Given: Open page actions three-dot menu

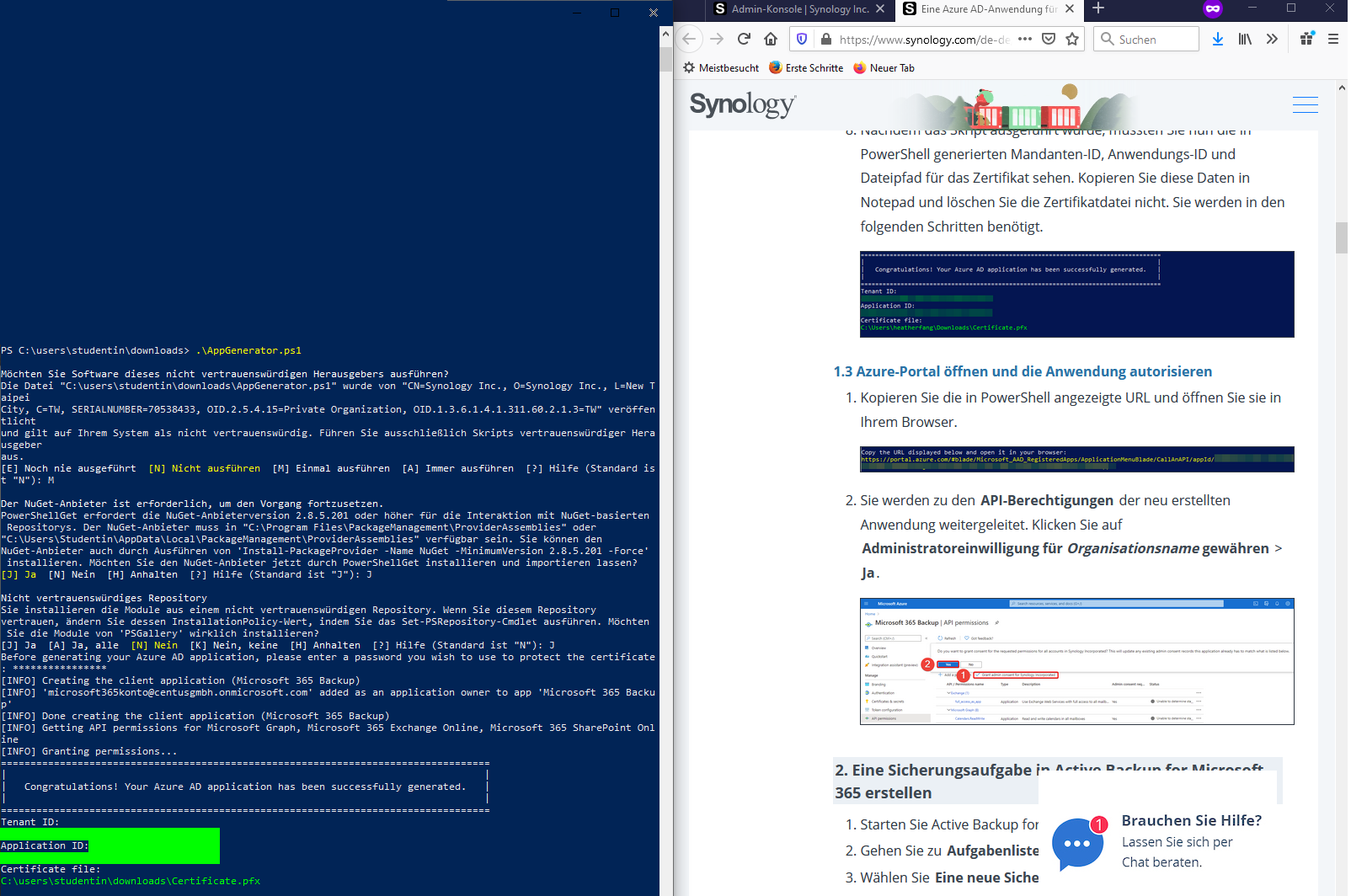Looking at the screenshot, I should point(1025,39).
